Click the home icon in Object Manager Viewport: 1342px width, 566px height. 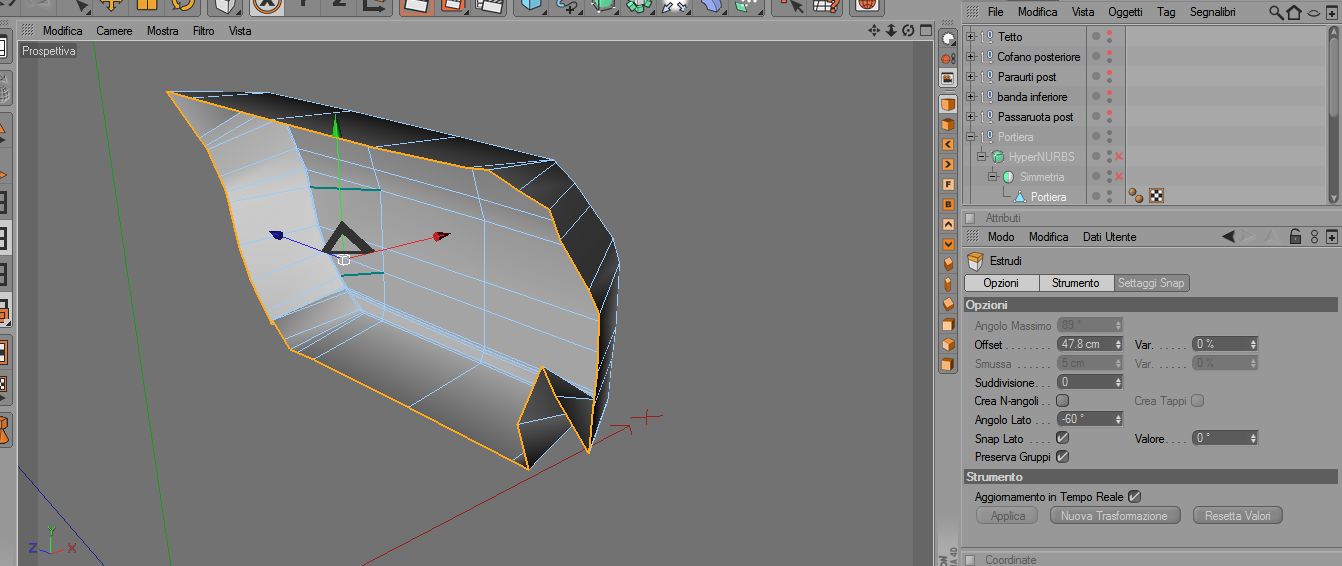click(x=1294, y=12)
